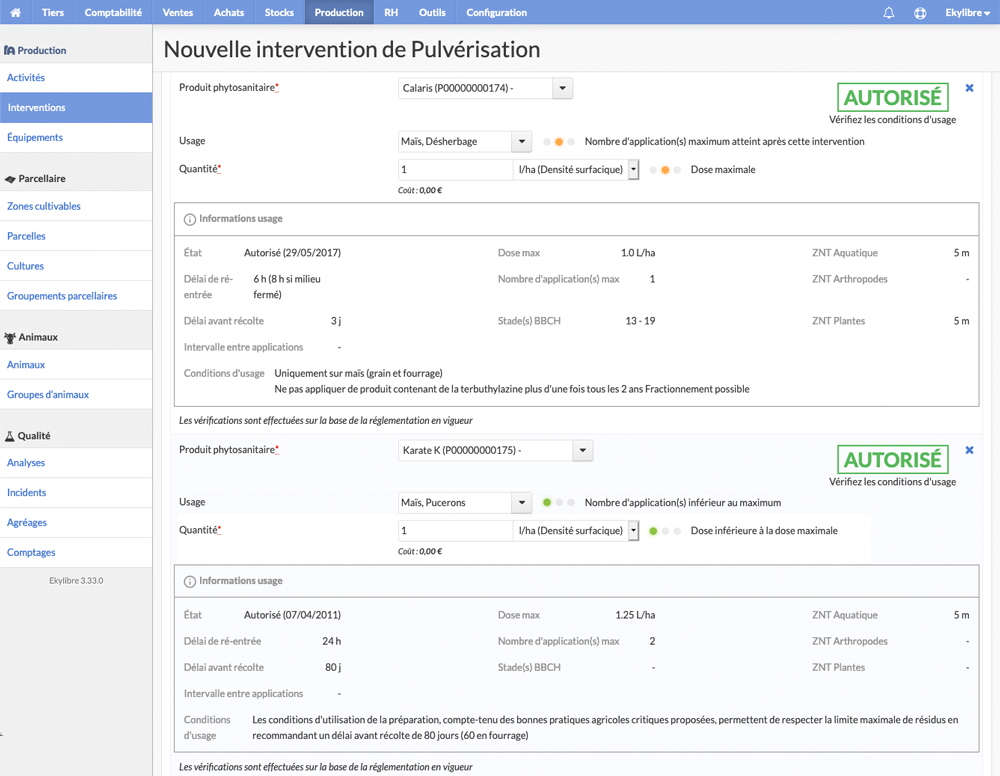
Task: Click 'Autorisé (07/04/2011)' state value
Action: point(292,615)
